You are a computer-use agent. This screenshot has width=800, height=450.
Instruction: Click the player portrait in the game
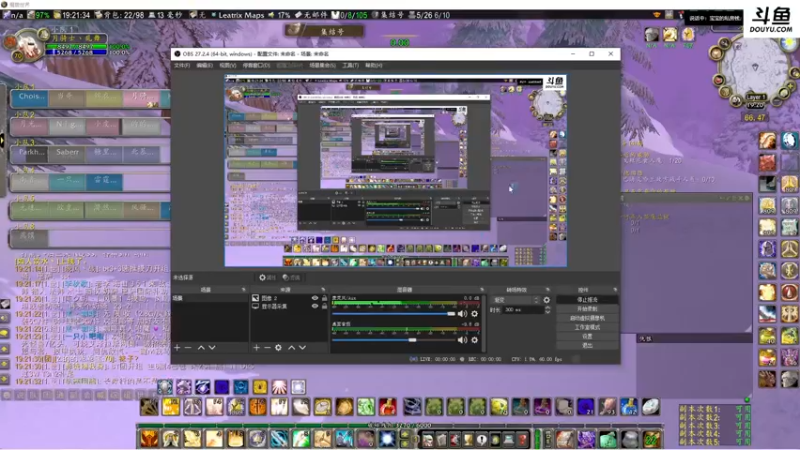pos(30,47)
